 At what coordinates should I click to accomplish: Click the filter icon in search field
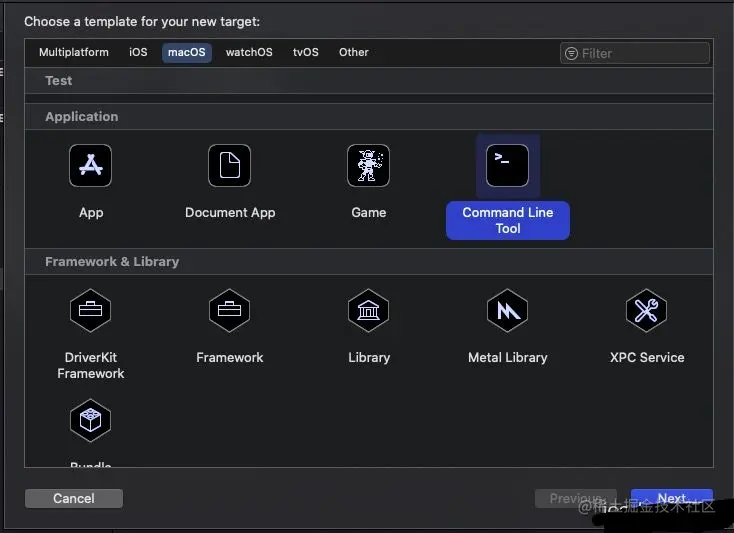pos(571,53)
